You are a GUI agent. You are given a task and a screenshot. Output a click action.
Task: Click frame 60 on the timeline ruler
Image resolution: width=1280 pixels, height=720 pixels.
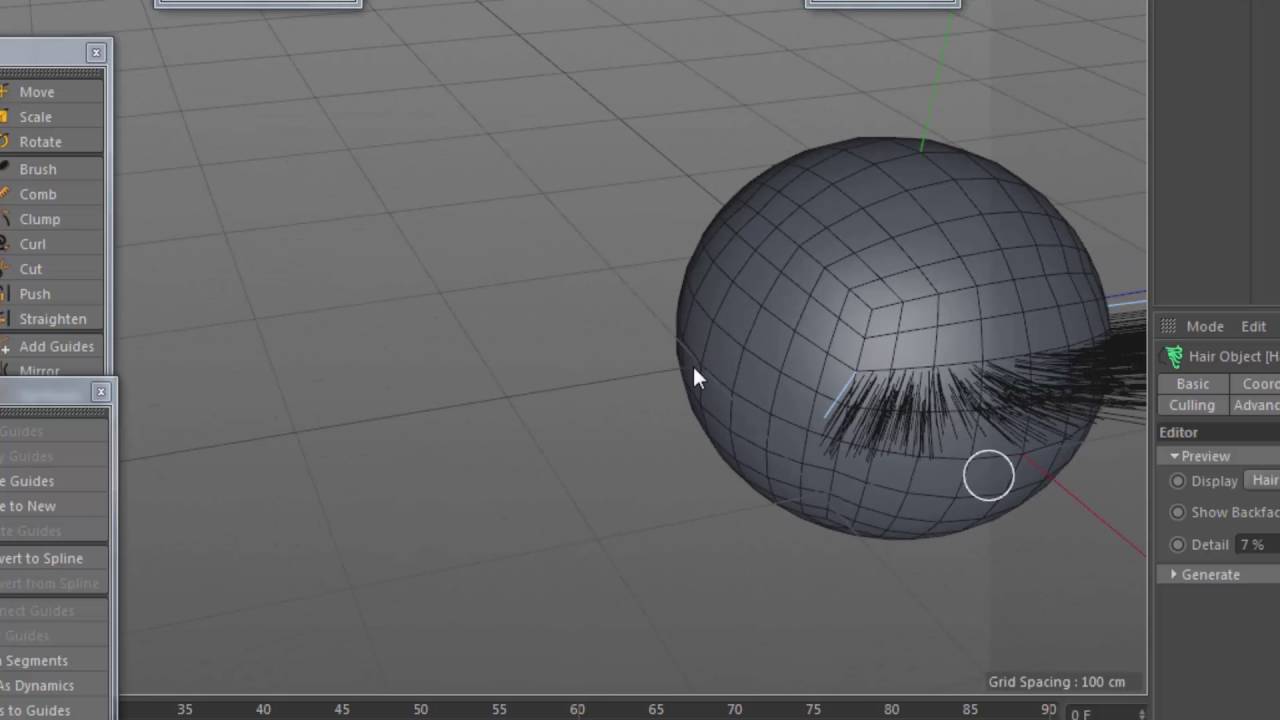[x=577, y=709]
